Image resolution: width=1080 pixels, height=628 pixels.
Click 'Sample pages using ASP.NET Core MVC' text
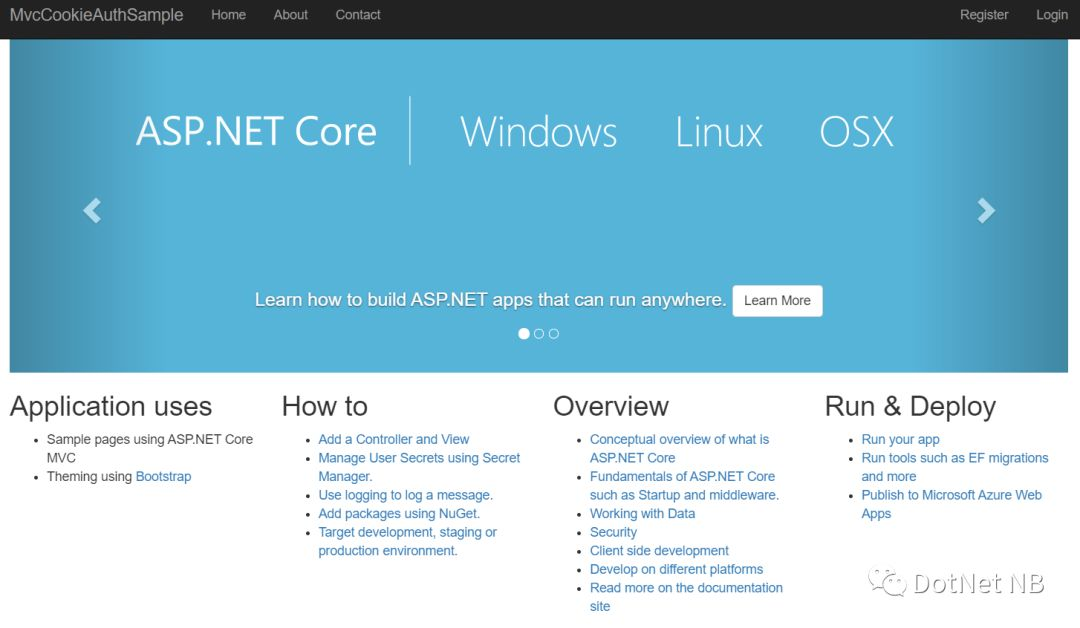(x=149, y=448)
